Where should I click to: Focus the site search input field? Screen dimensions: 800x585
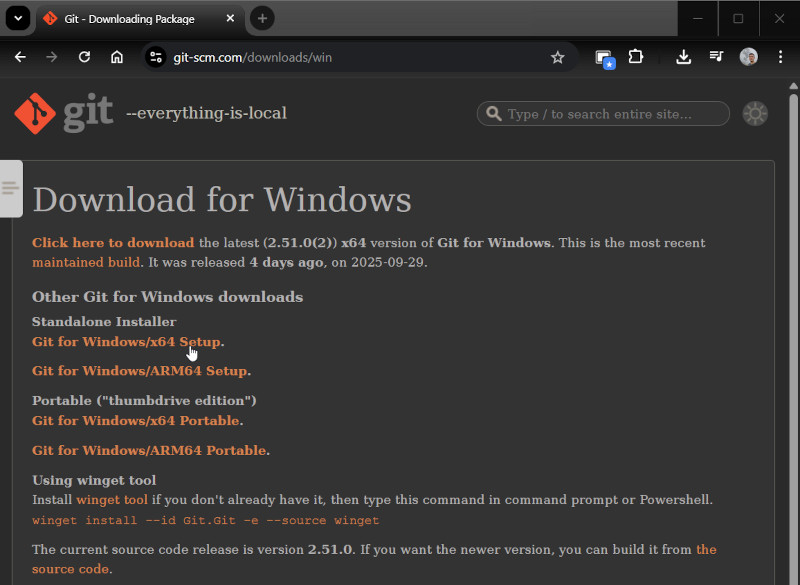click(612, 114)
